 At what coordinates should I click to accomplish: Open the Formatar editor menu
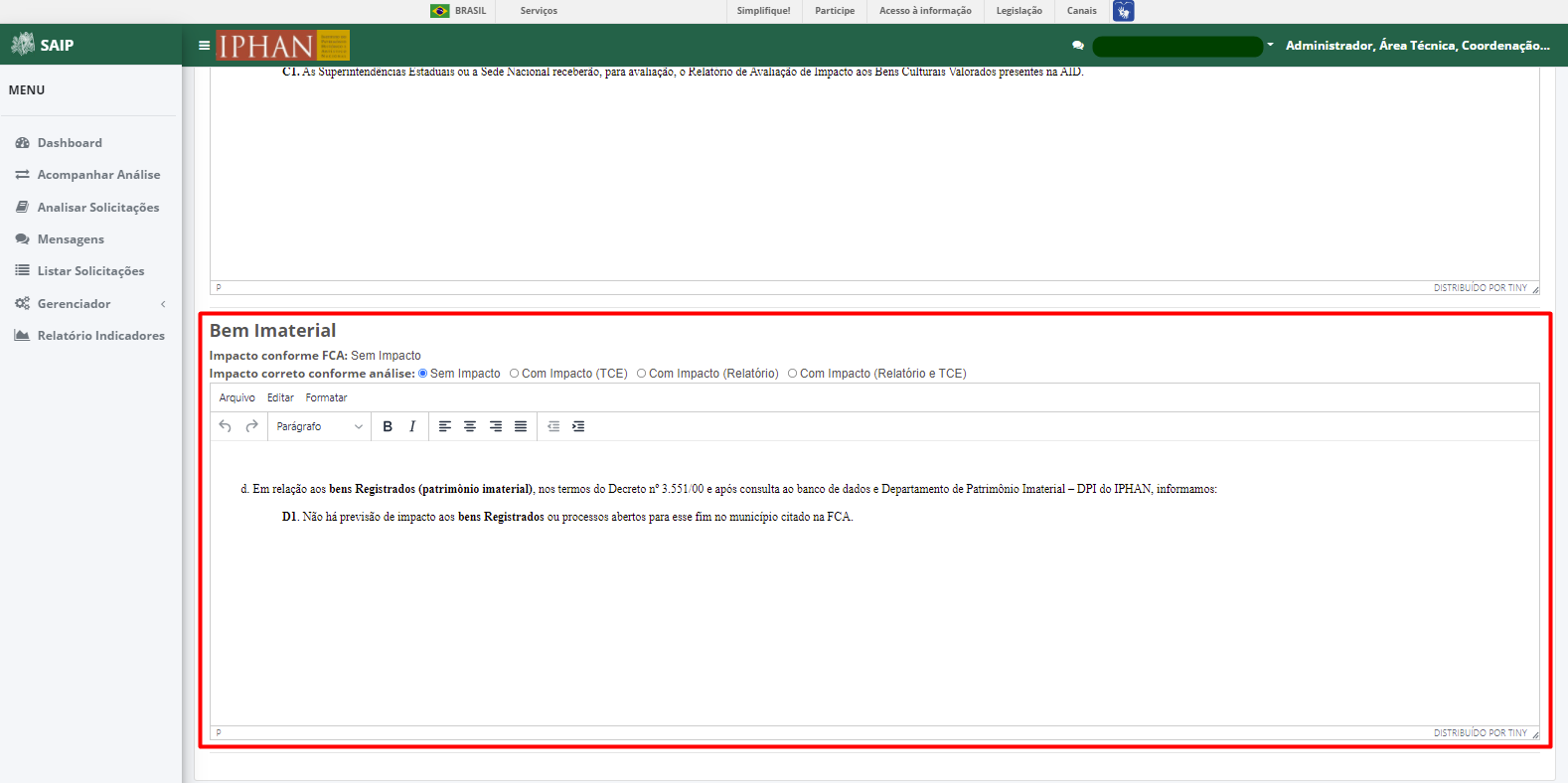click(326, 397)
